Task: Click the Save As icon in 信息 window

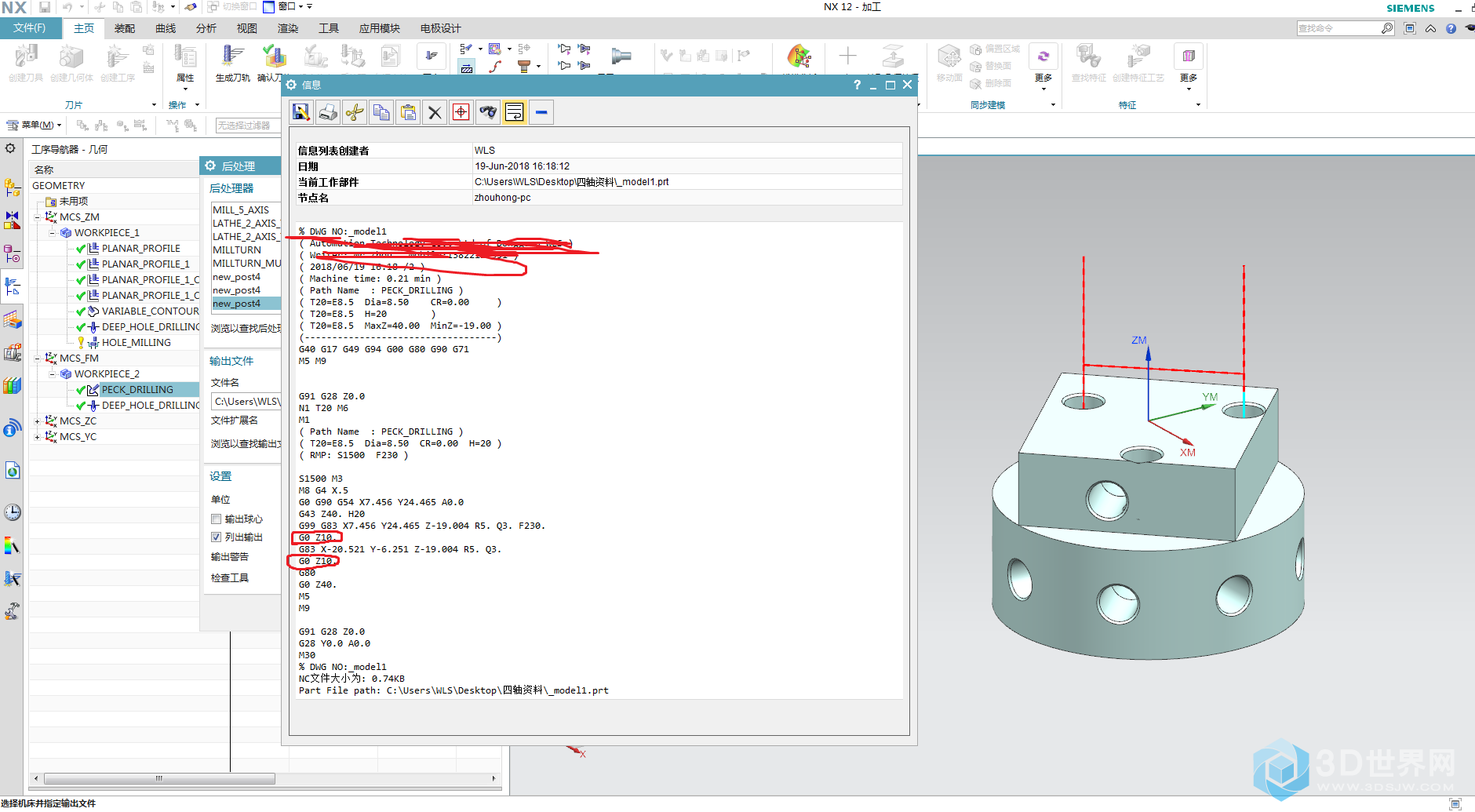Action: tap(301, 112)
